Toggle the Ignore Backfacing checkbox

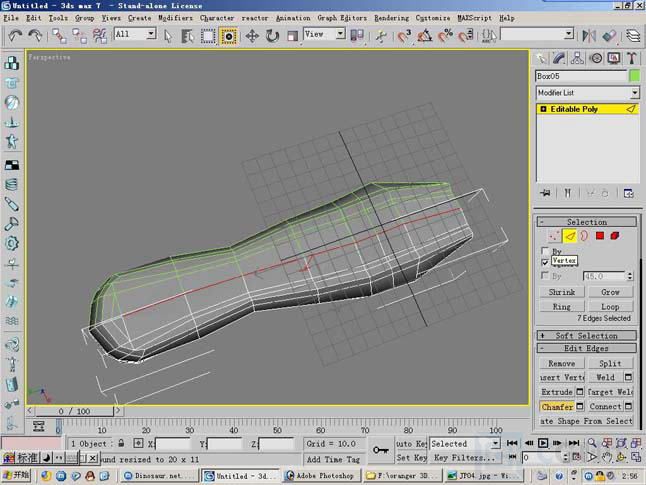(x=545, y=262)
